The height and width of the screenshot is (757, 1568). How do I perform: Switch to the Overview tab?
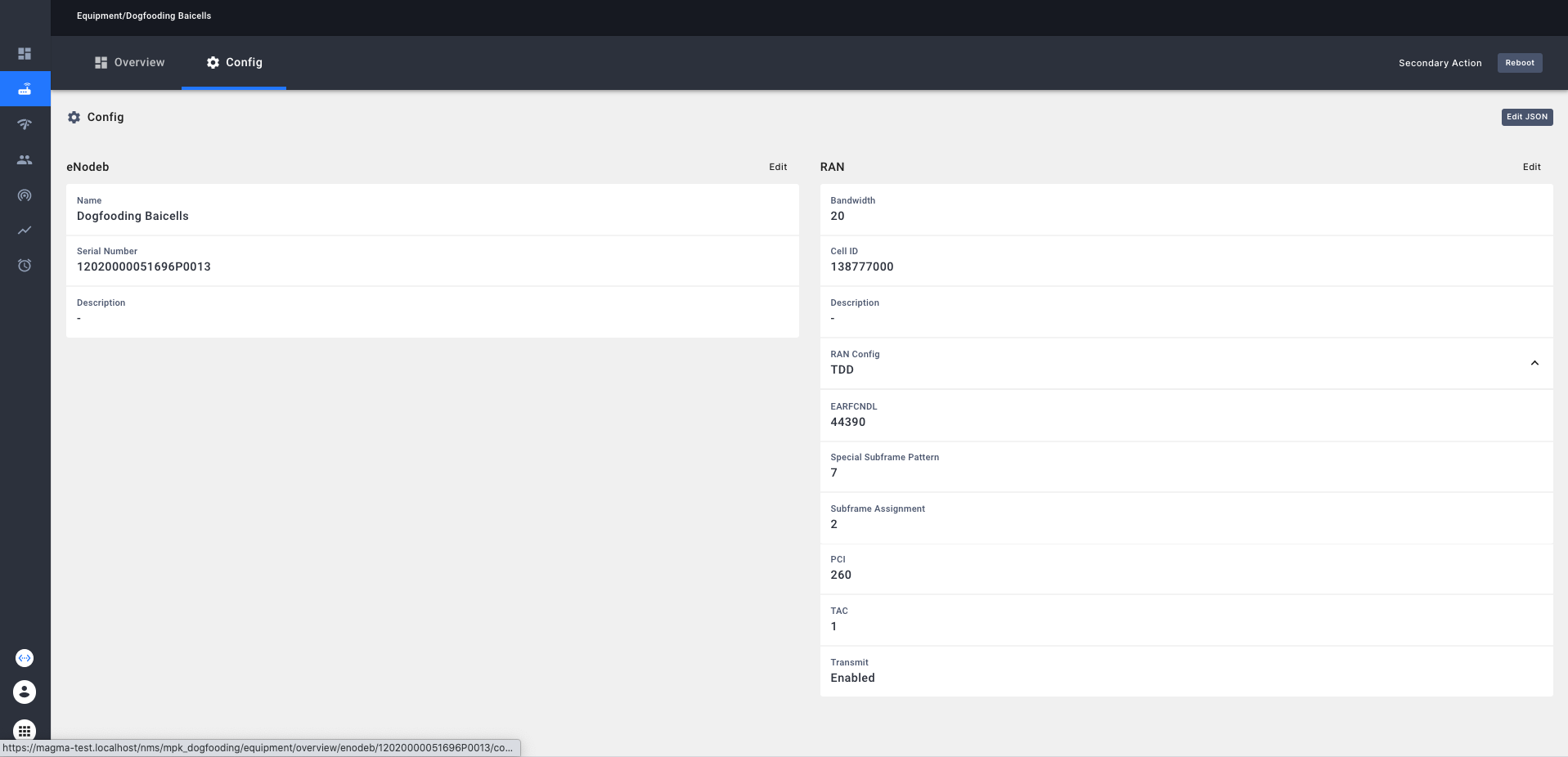point(130,63)
